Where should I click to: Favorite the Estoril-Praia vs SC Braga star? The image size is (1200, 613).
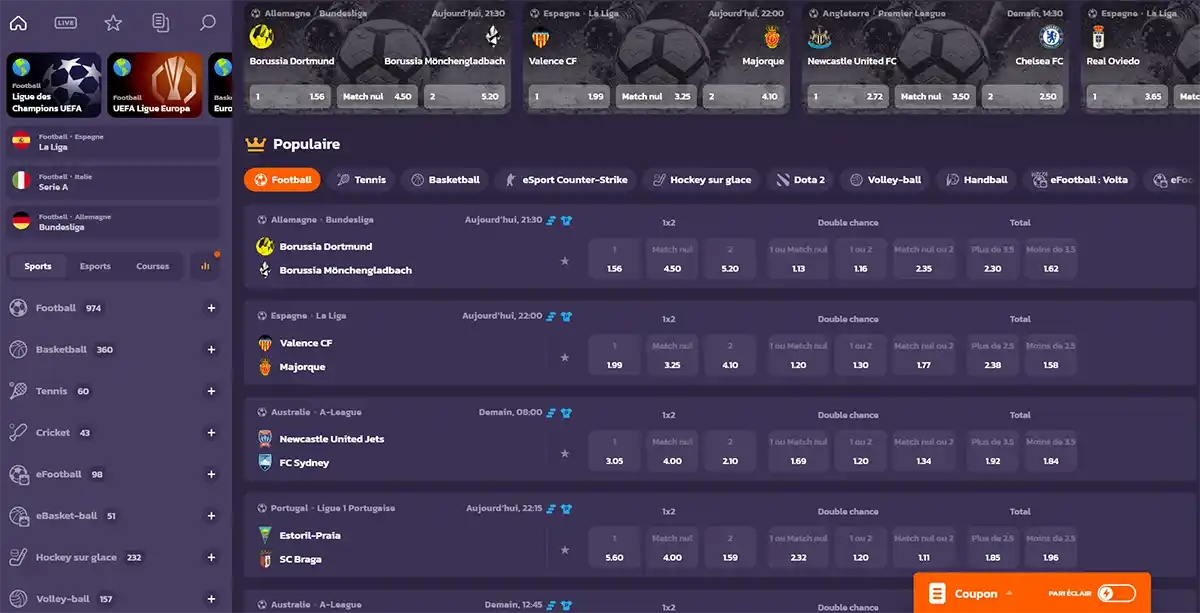[x=564, y=549]
